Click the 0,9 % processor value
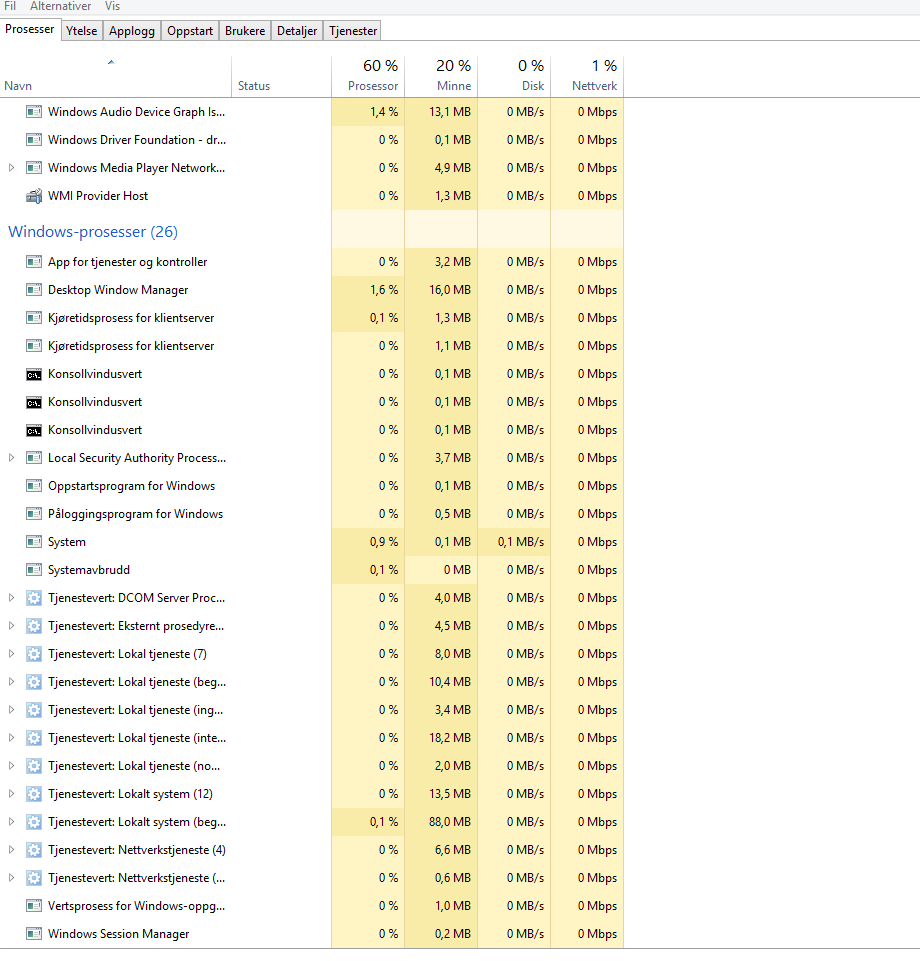The height and width of the screenshot is (961, 920). pyautogui.click(x=384, y=542)
